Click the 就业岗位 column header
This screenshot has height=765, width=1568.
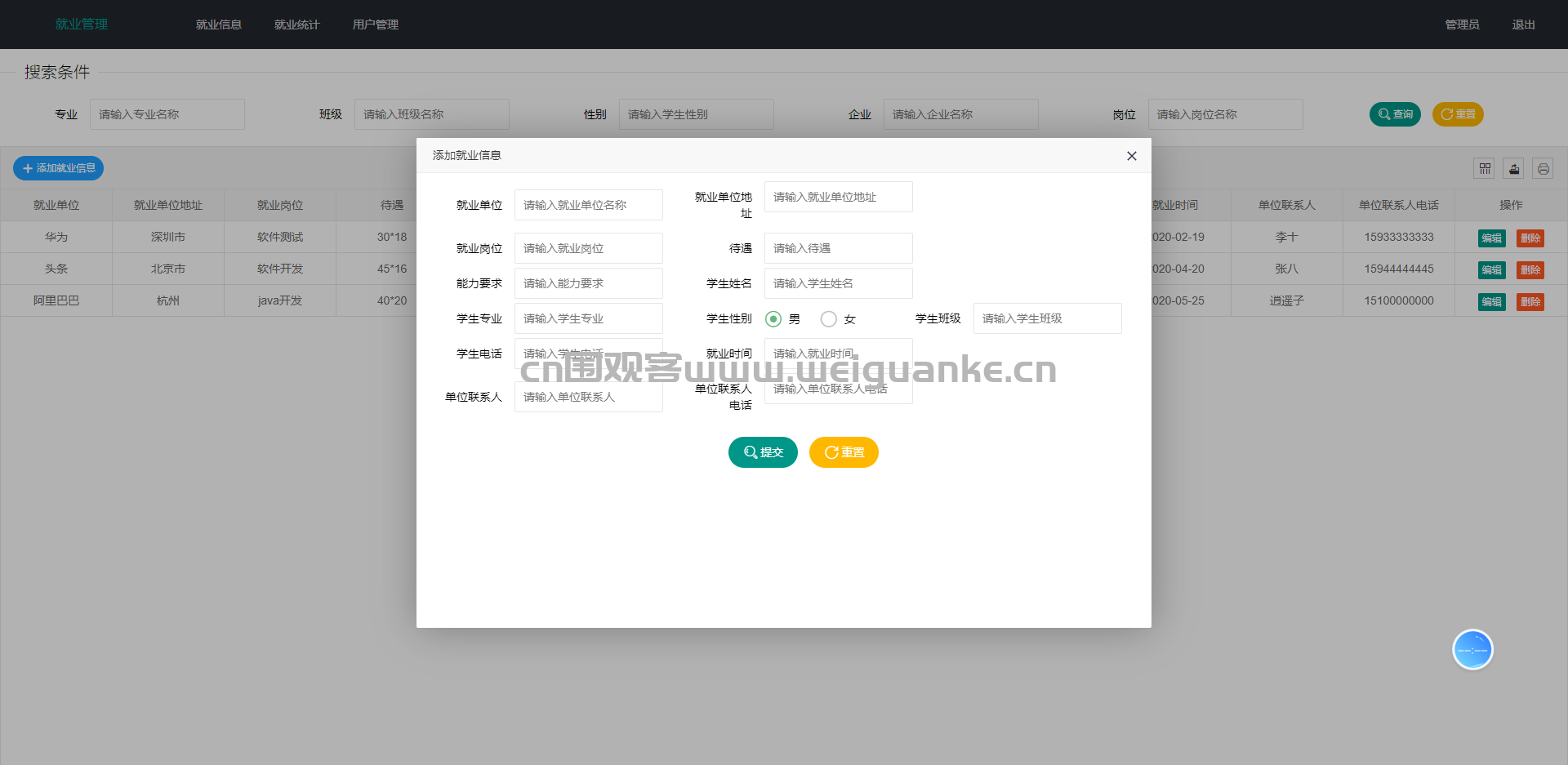click(x=280, y=205)
